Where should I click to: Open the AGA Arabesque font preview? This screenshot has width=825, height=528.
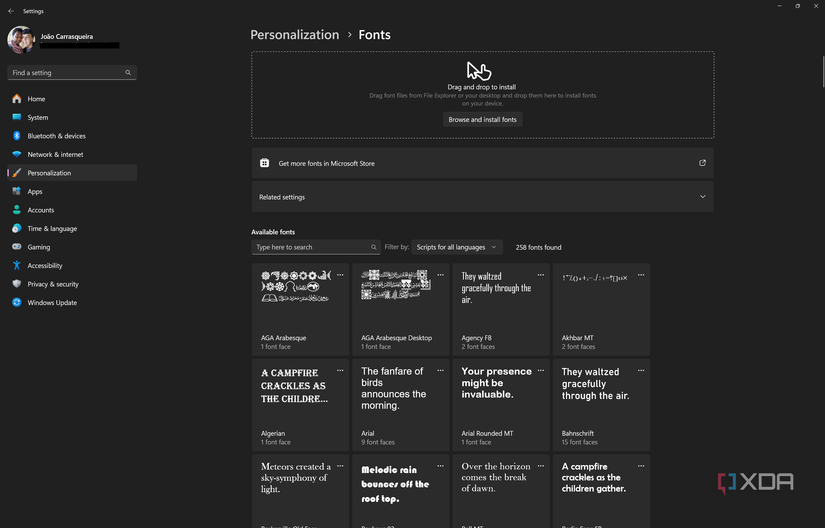(300, 310)
